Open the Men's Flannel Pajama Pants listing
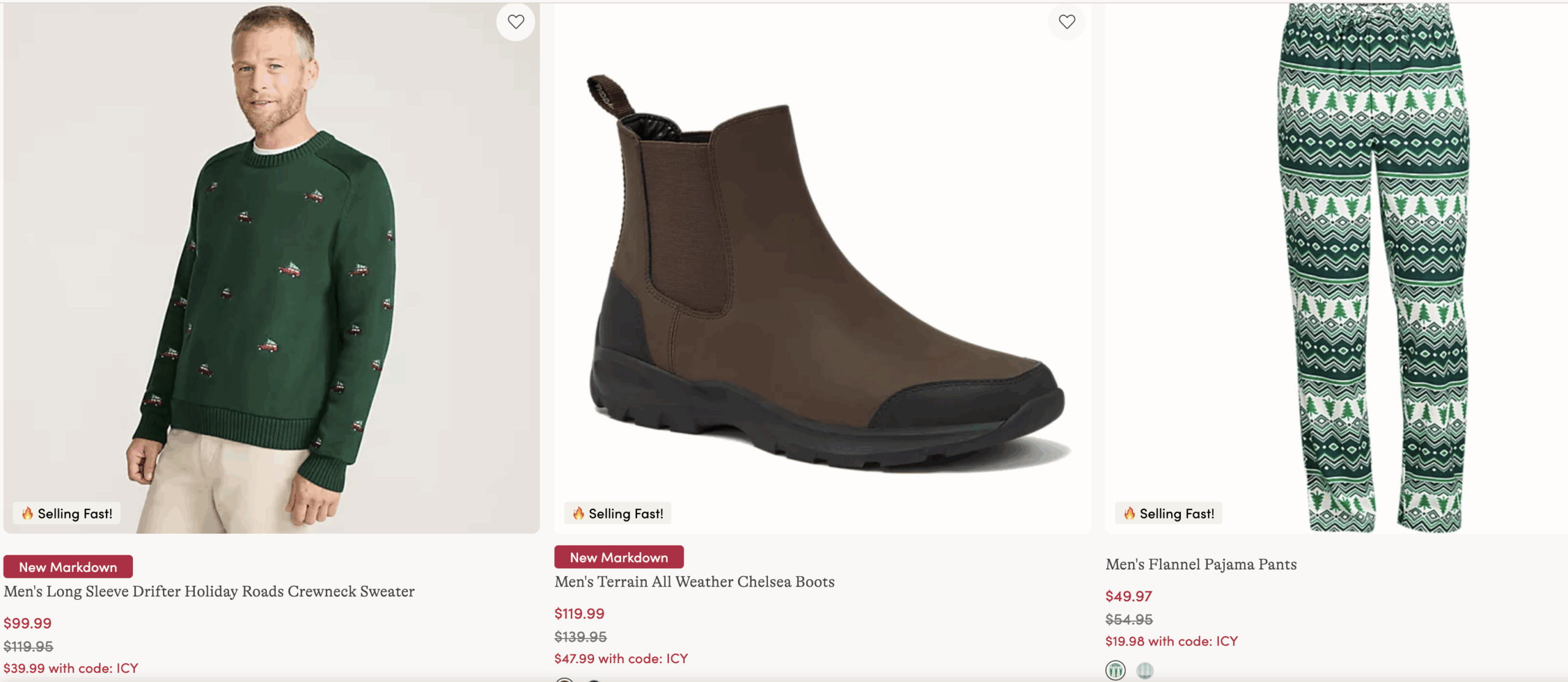Image resolution: width=1568 pixels, height=682 pixels. pyautogui.click(x=1200, y=564)
